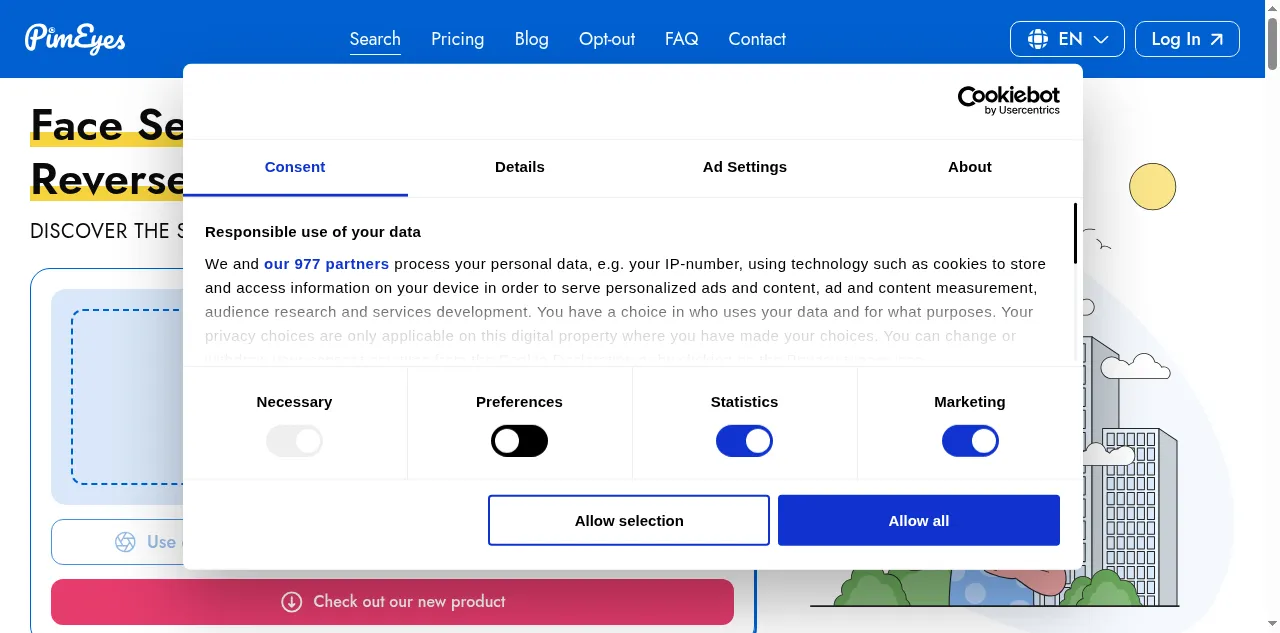
Task: Select the About tab
Action: click(970, 167)
